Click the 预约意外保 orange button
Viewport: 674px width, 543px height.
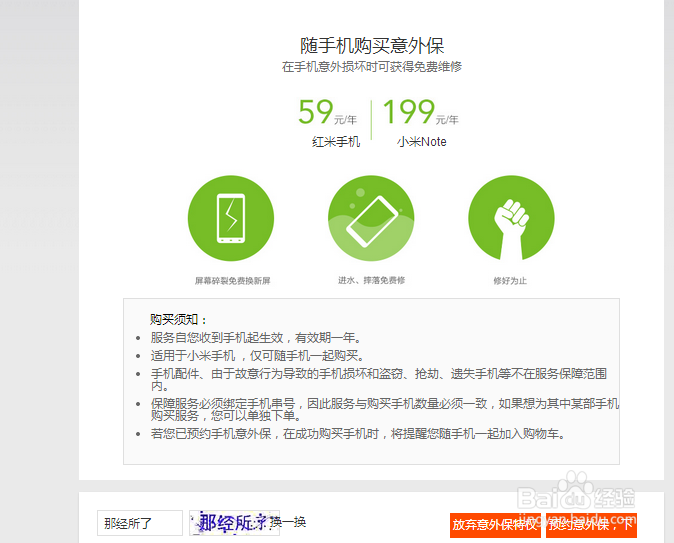click(x=591, y=525)
